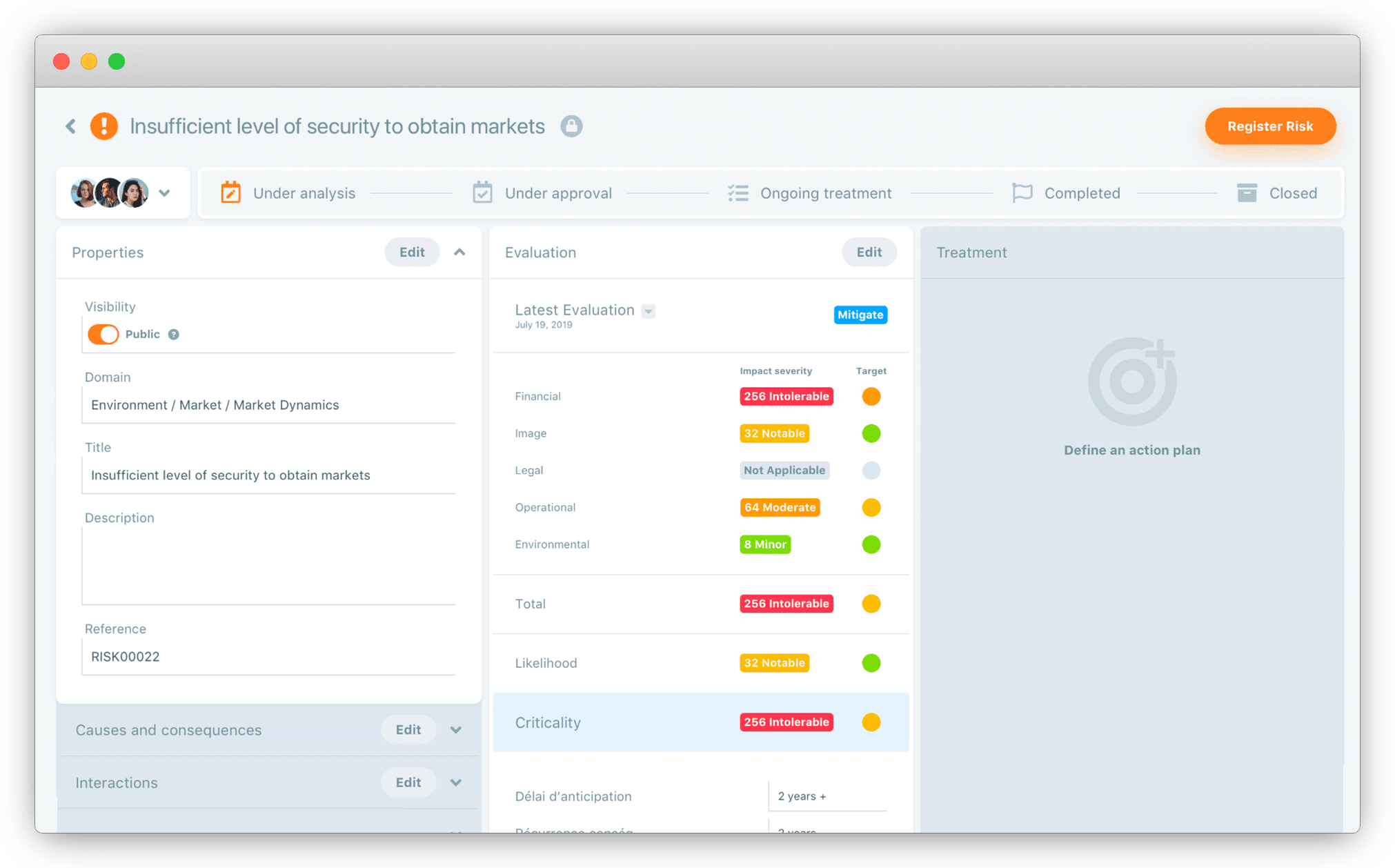
Task: Click the Financial 256 Intolerable badge
Action: (x=786, y=397)
